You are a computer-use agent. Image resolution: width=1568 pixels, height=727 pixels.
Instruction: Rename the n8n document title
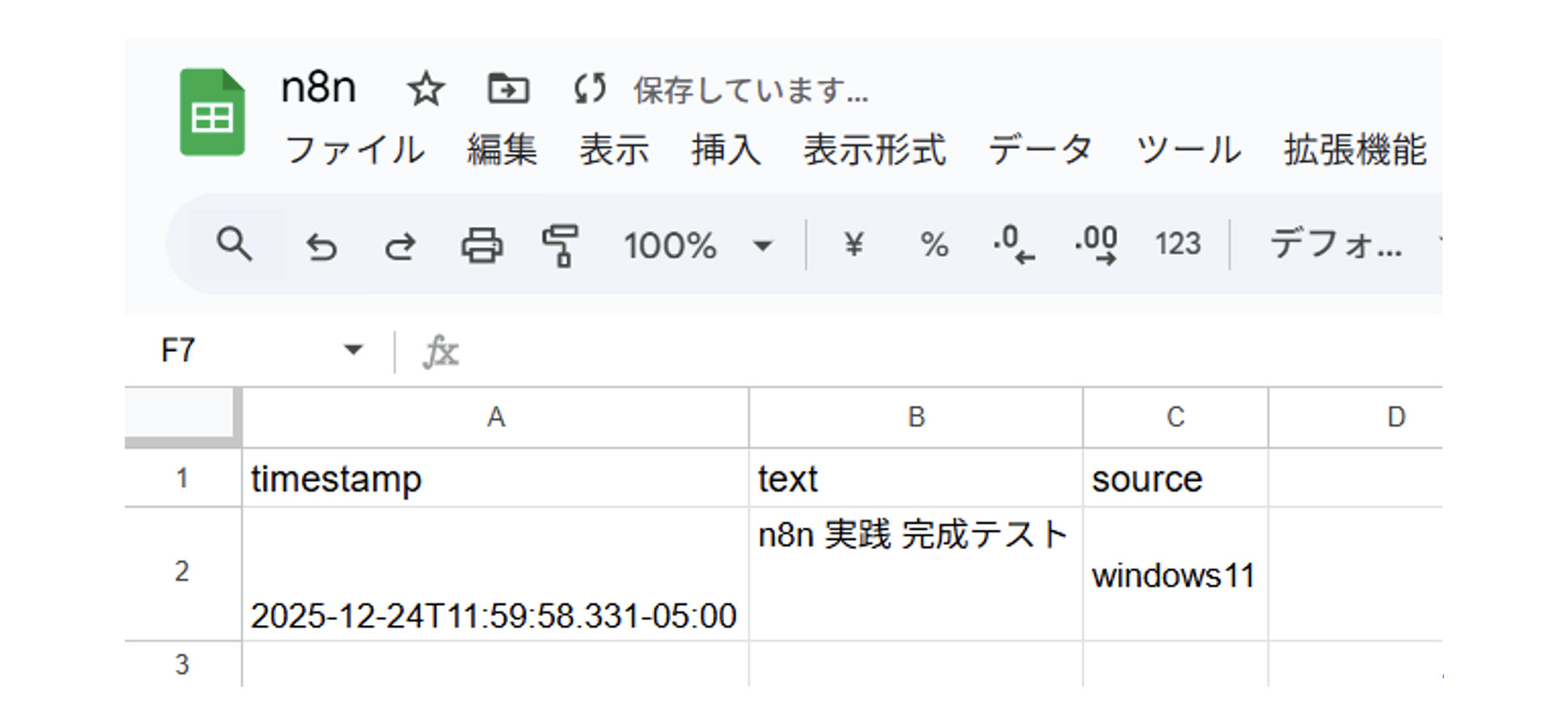(318, 87)
